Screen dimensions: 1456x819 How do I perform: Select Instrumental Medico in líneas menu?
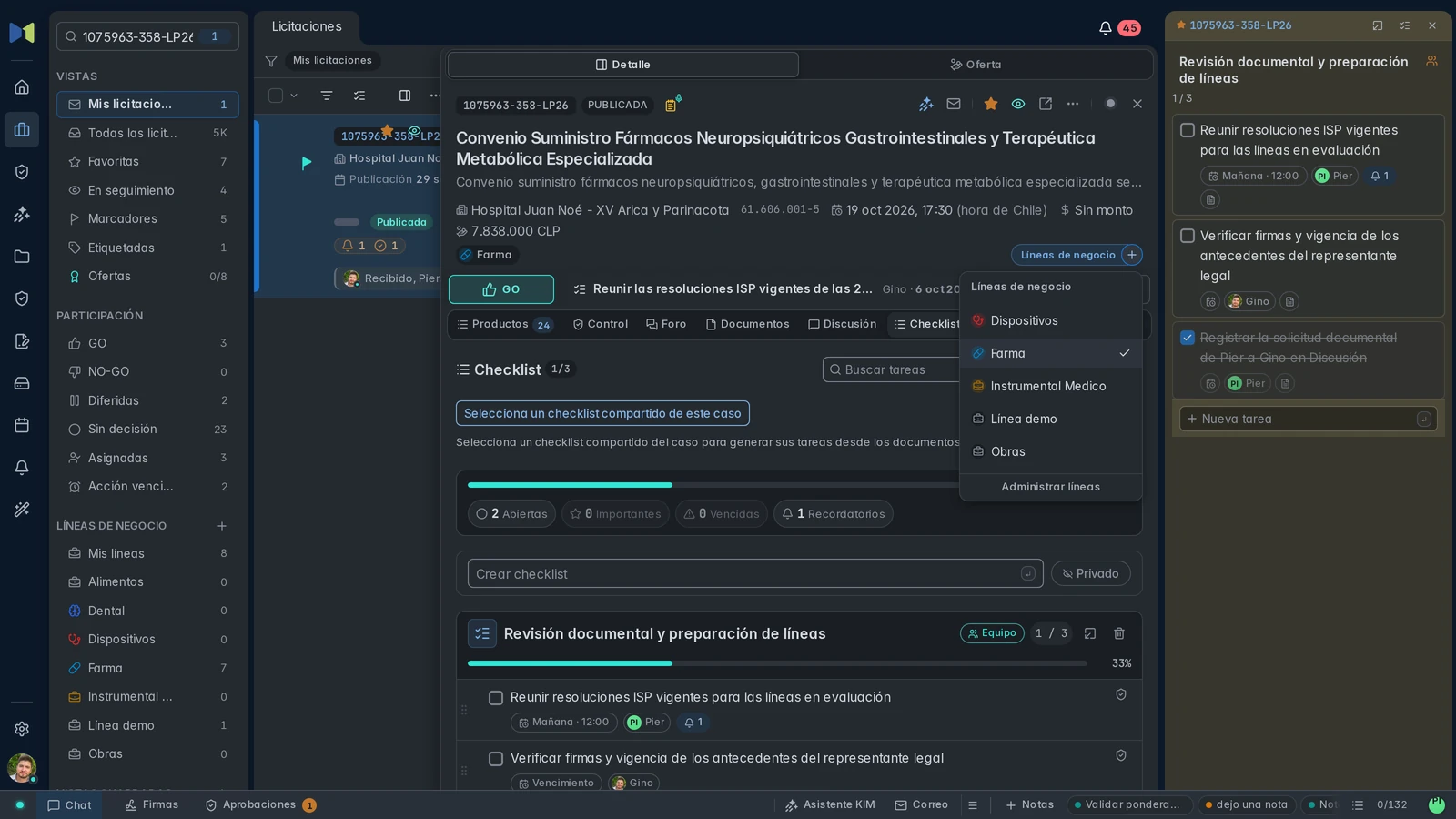coord(1051,386)
